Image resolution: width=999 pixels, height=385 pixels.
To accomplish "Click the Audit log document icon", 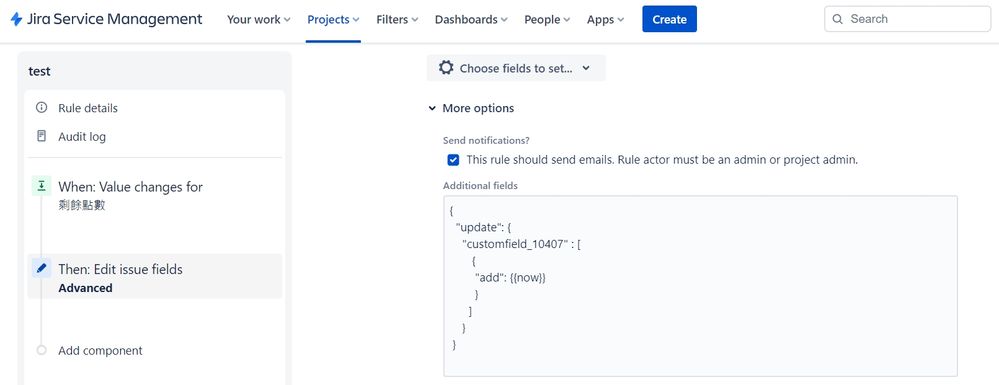I will 42,136.
